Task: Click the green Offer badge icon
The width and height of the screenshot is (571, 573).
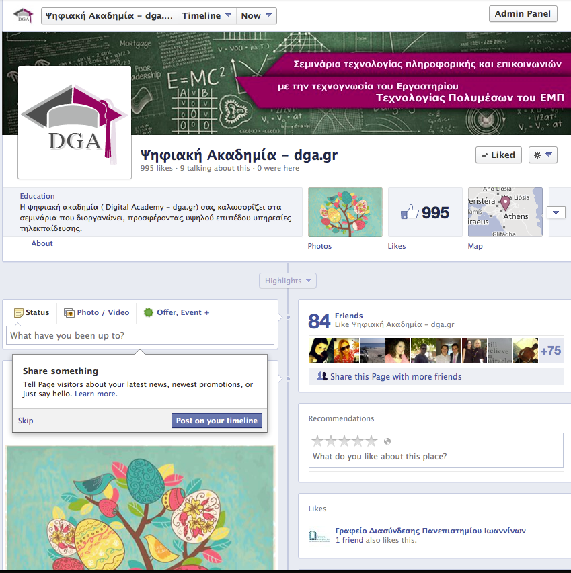Action: click(x=148, y=312)
